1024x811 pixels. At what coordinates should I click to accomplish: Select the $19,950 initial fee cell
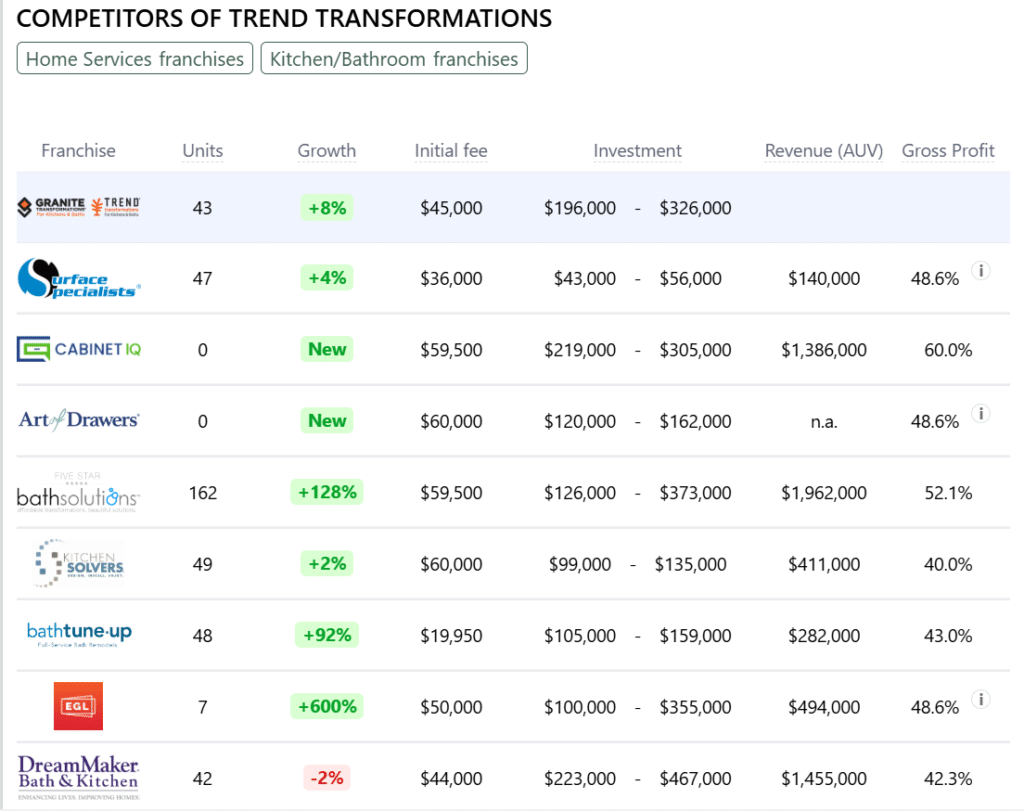pos(451,636)
